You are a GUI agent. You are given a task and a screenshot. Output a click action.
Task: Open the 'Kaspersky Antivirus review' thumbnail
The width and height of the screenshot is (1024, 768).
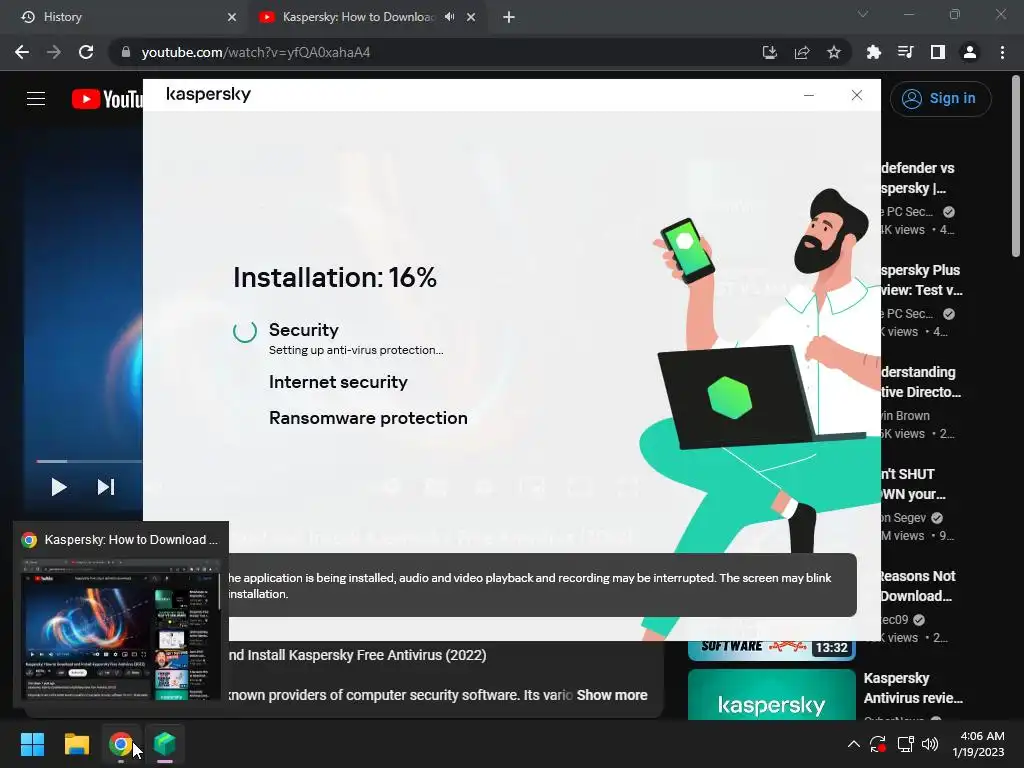[772, 695]
